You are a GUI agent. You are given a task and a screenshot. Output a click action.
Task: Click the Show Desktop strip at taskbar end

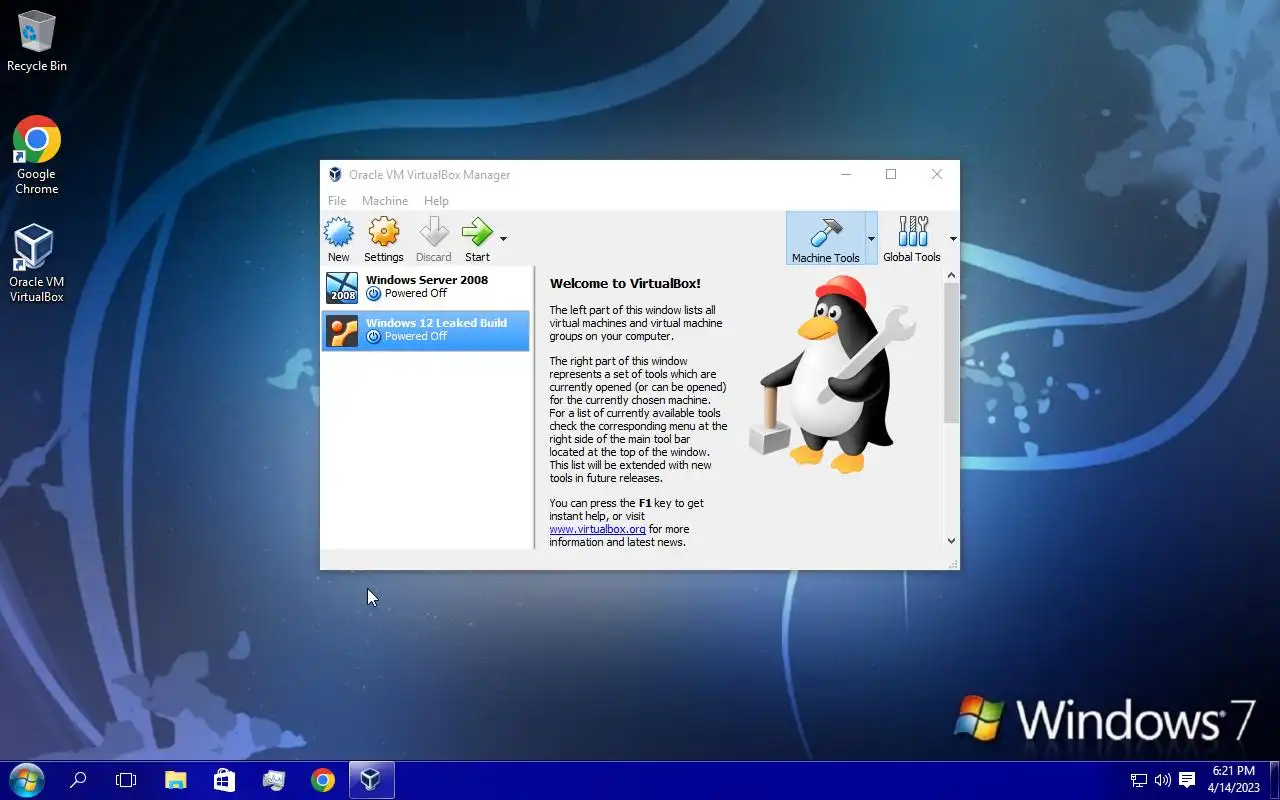(1274, 780)
